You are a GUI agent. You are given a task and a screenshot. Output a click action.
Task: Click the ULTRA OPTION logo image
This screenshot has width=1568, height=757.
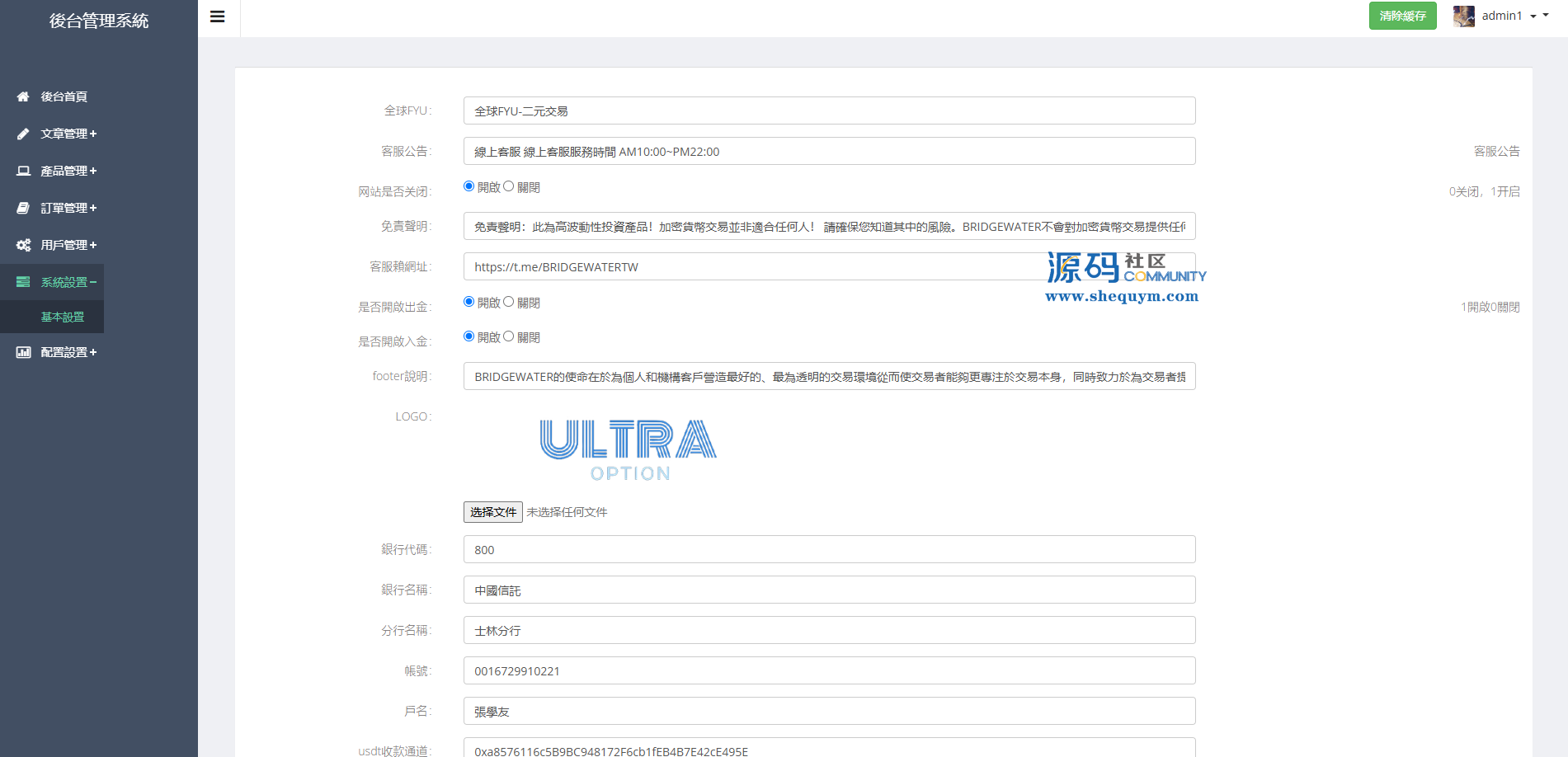(x=629, y=450)
